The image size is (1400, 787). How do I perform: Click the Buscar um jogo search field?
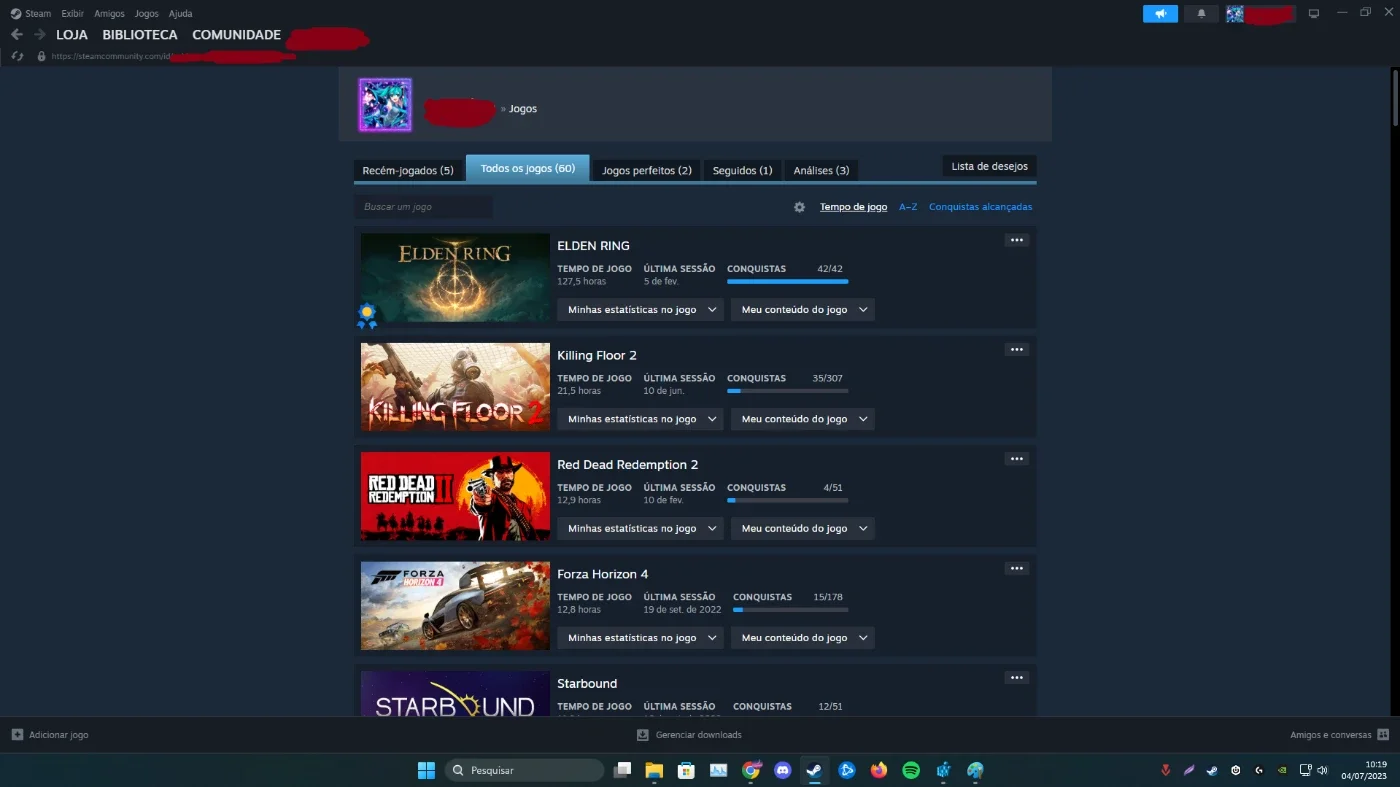tap(424, 207)
